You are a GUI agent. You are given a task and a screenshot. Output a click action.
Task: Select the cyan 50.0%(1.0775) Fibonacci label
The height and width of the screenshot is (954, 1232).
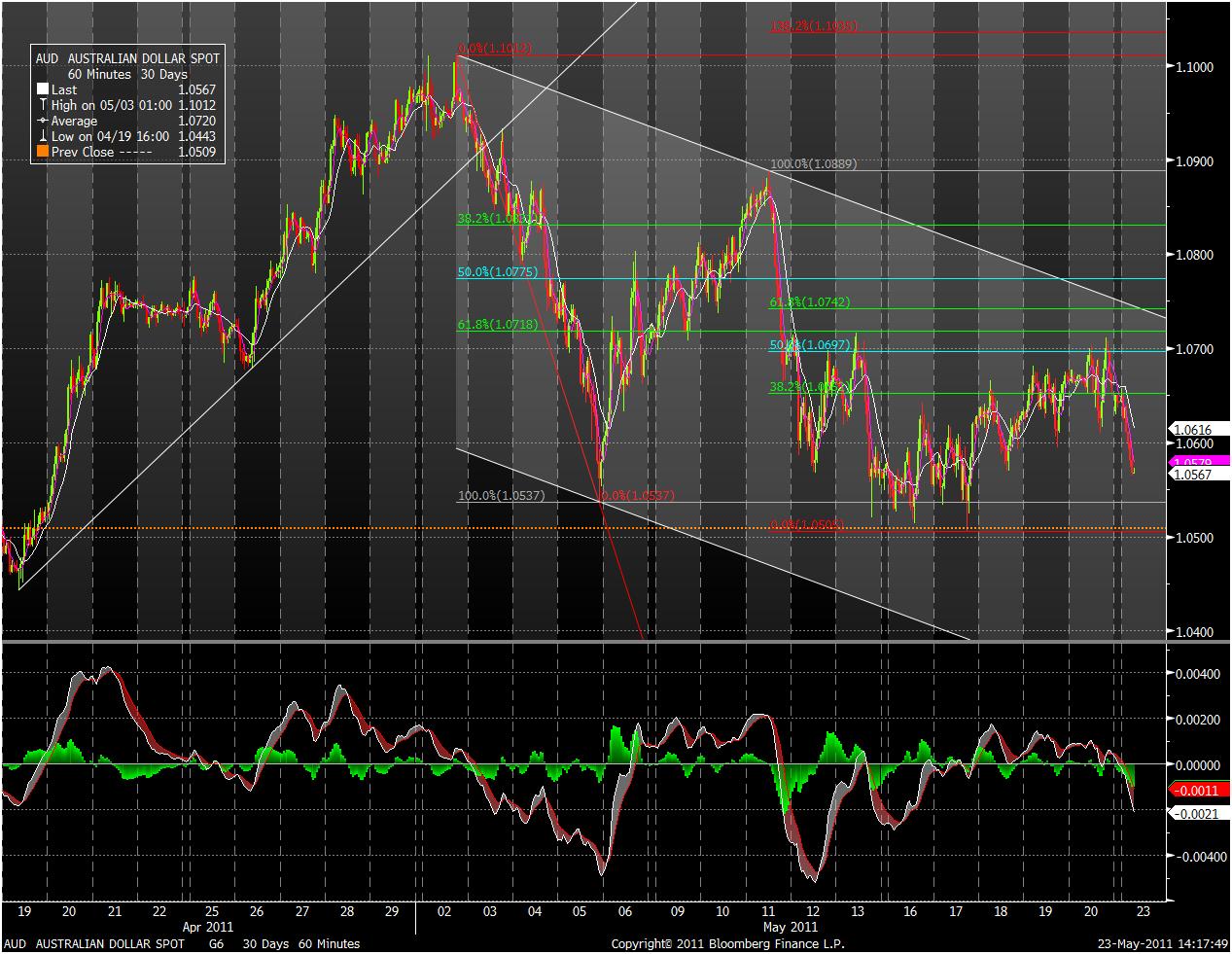coord(498,272)
